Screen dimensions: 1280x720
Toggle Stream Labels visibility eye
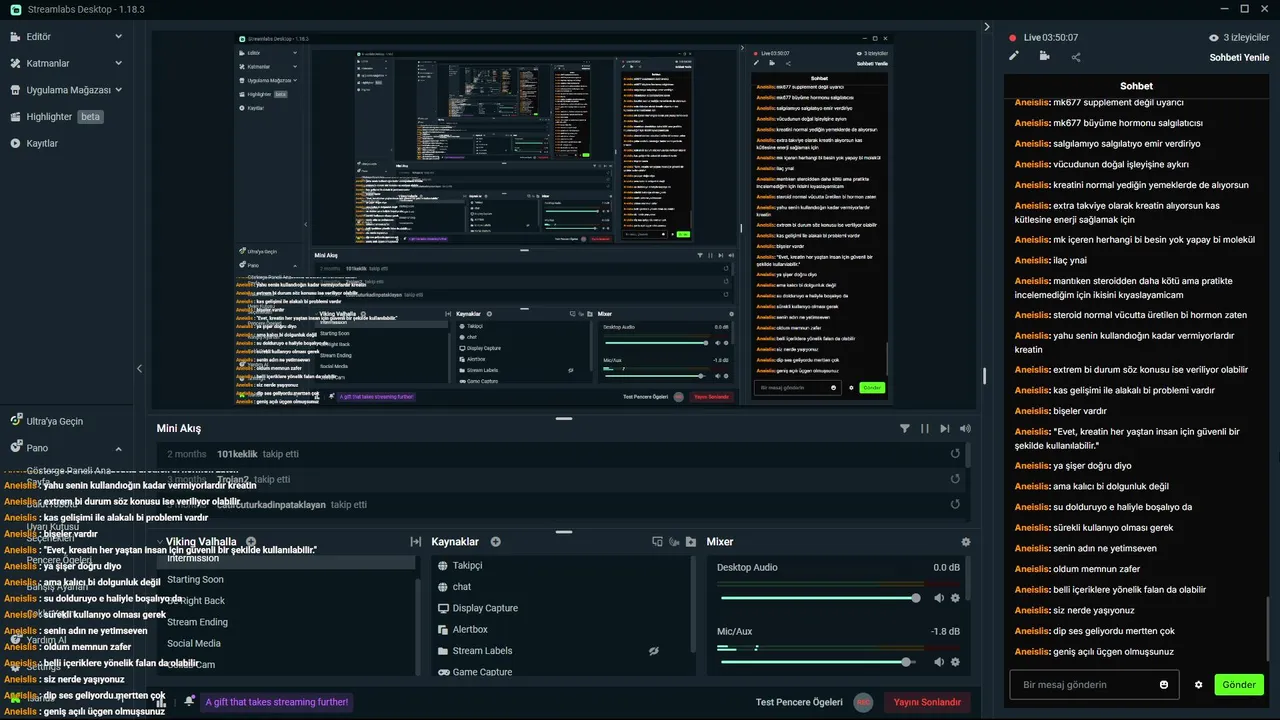point(654,651)
